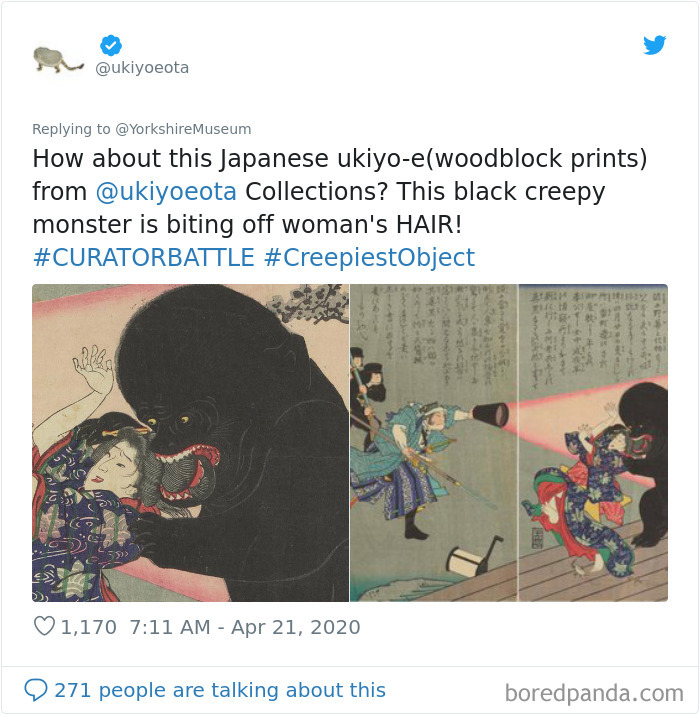Click the boredpanda.com watermark
This screenshot has height=715, width=700.
click(594, 693)
